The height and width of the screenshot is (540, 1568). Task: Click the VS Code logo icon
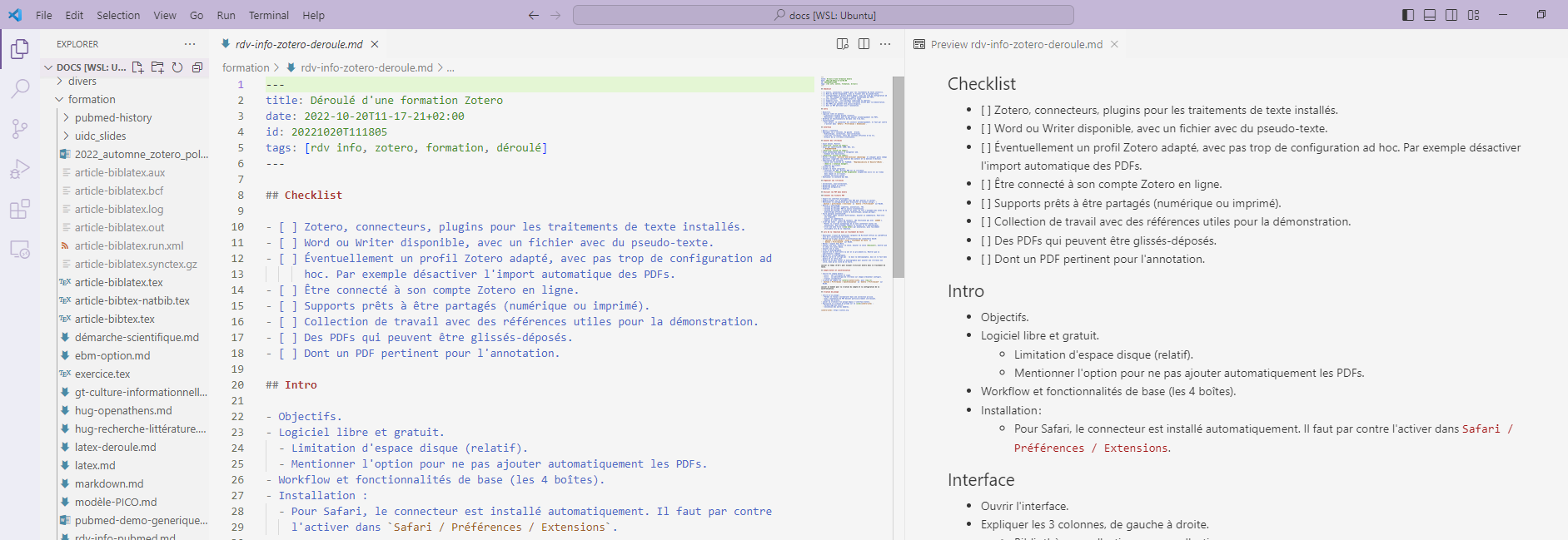(x=15, y=15)
